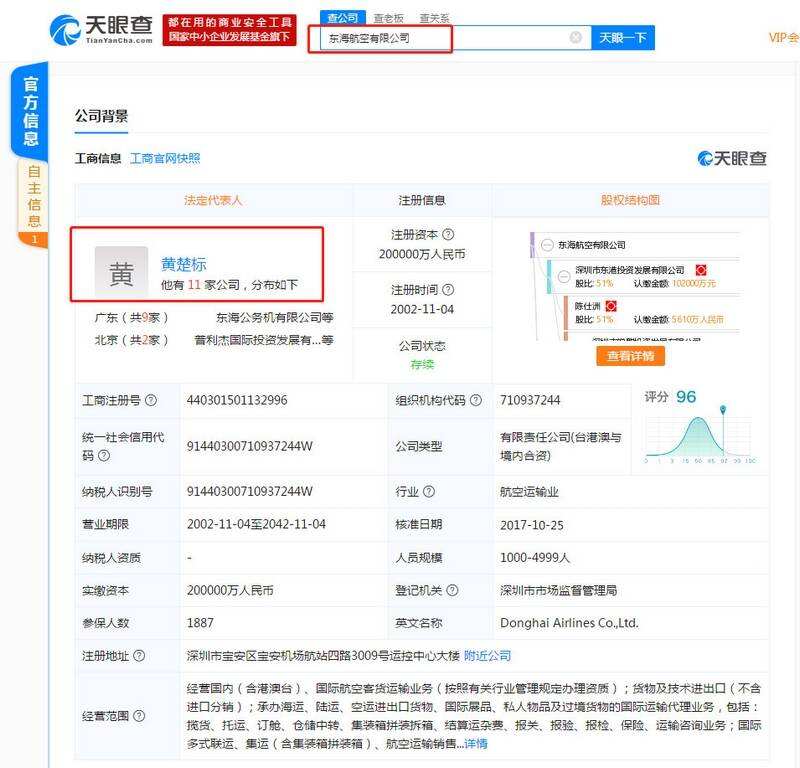Click the registration number 440301501132996

click(237, 400)
